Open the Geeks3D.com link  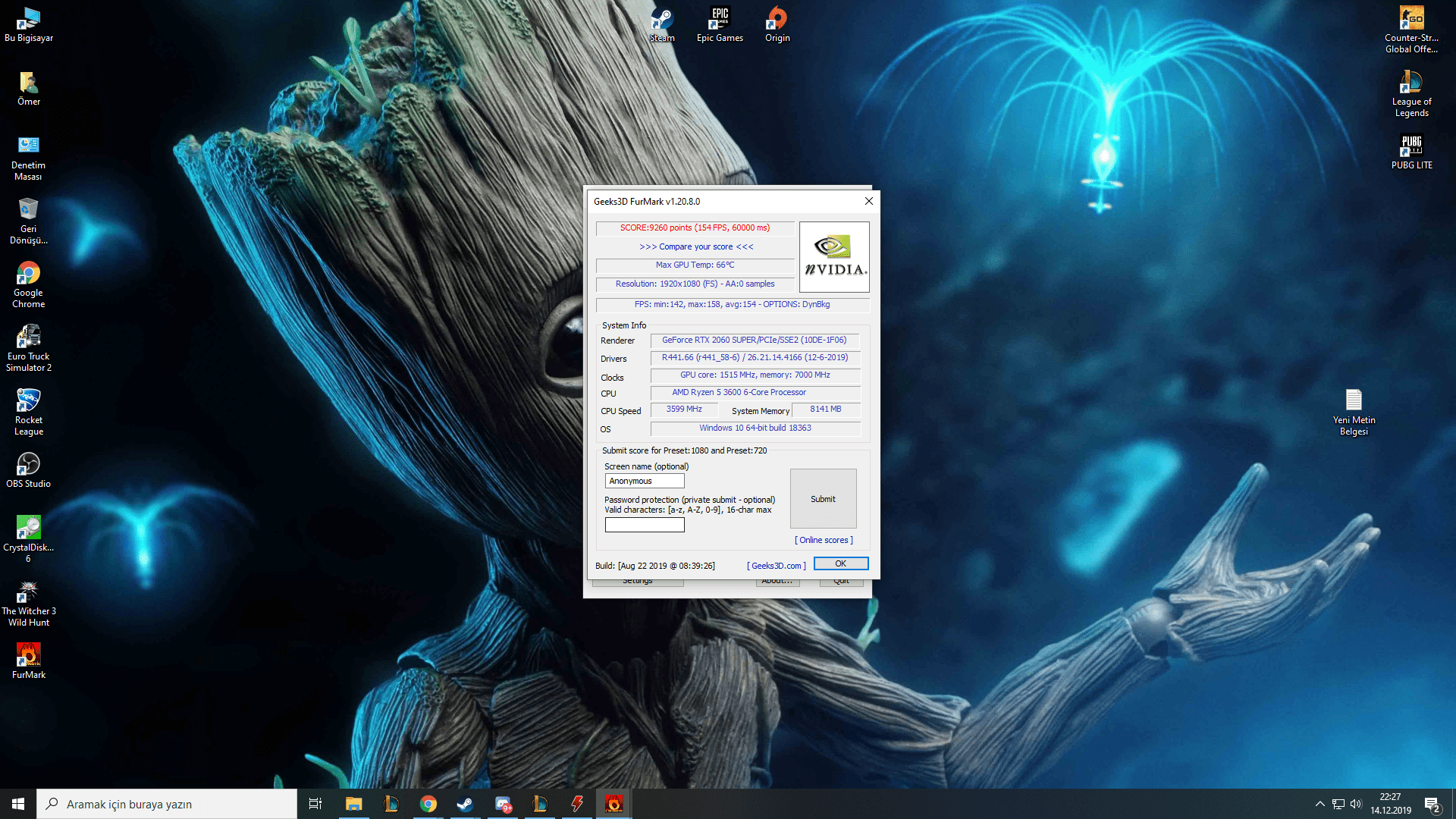(776, 566)
